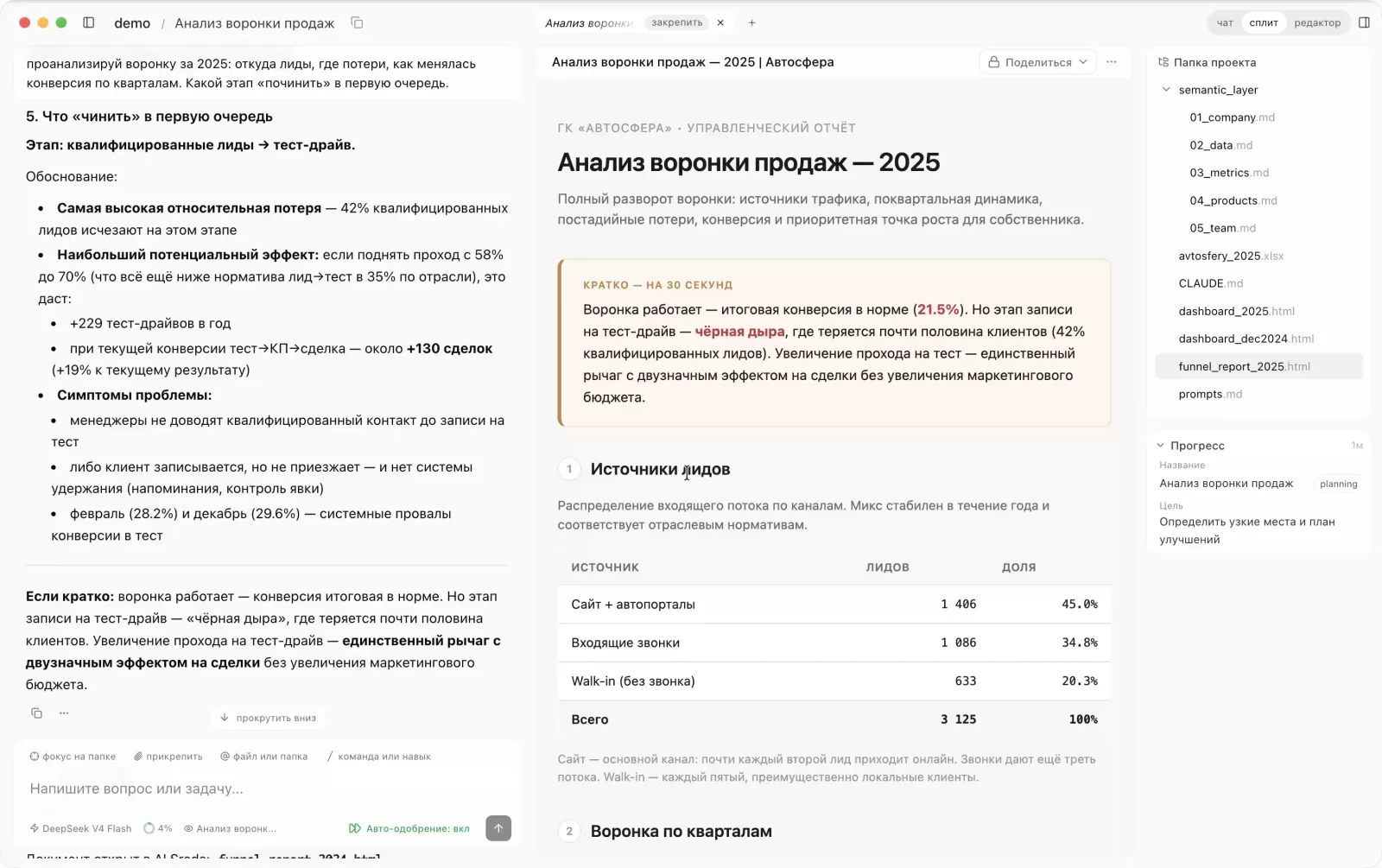The height and width of the screenshot is (868, 1382).
Task: Open file prompts.md
Action: coord(1210,394)
